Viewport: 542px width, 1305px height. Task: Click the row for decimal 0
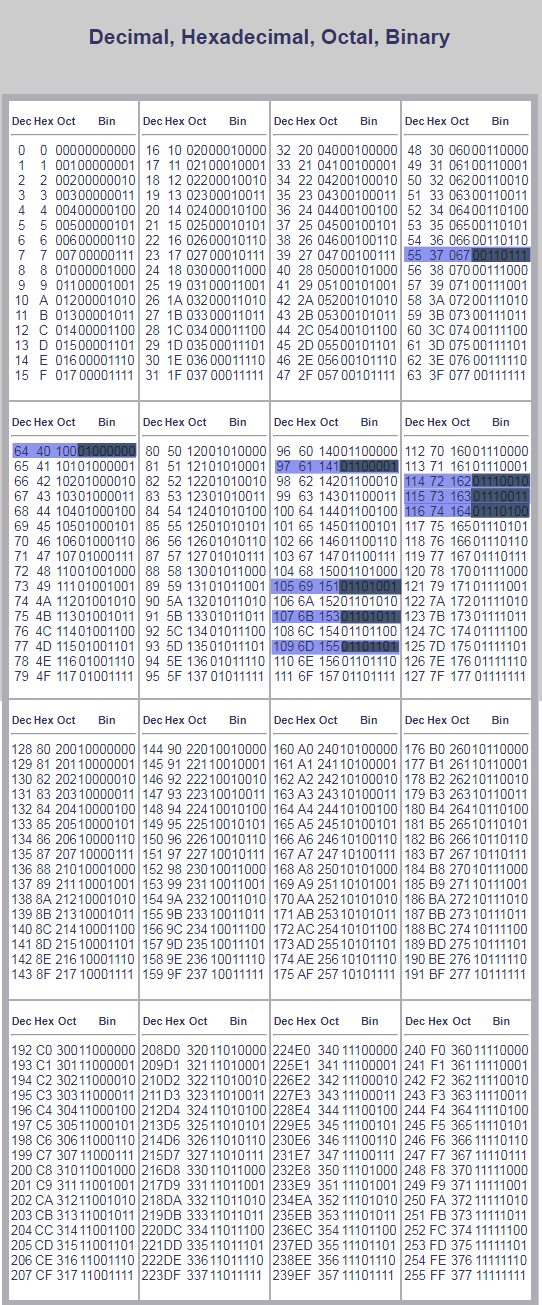point(74,150)
